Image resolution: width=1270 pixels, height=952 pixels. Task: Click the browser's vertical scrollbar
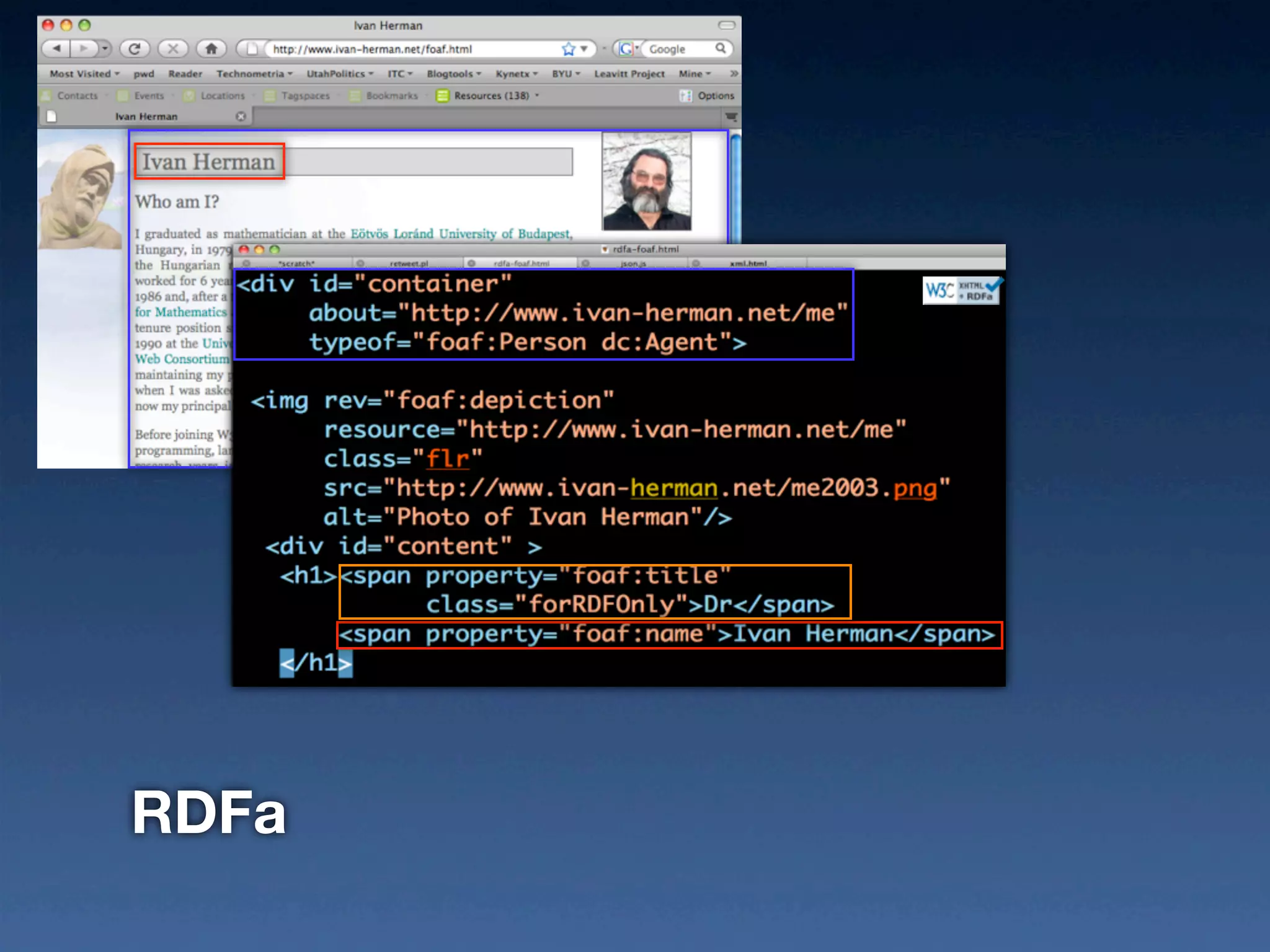(x=735, y=186)
